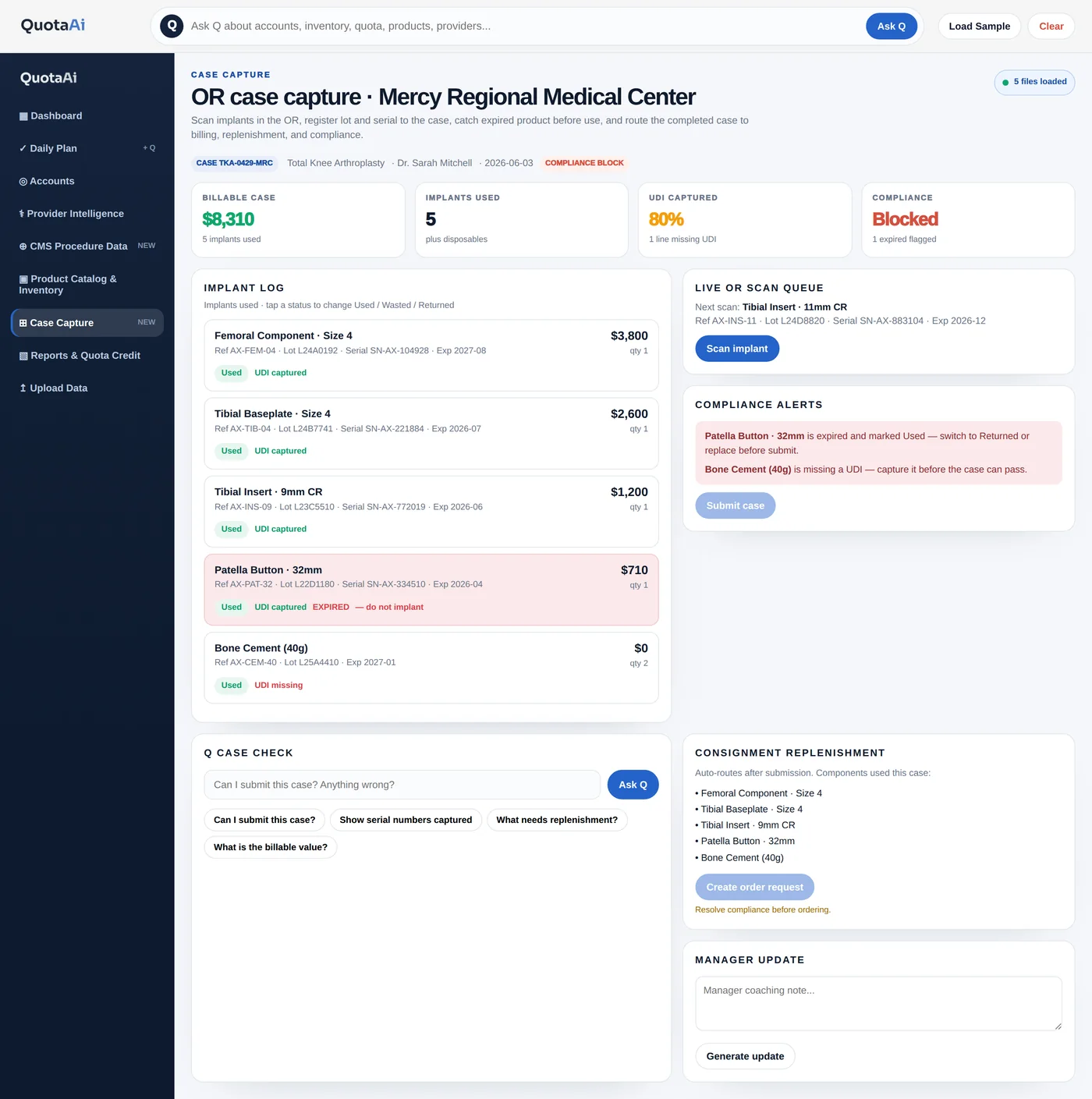Viewport: 1092px width, 1099px height.
Task: Click Create order request button
Action: [x=754, y=887]
